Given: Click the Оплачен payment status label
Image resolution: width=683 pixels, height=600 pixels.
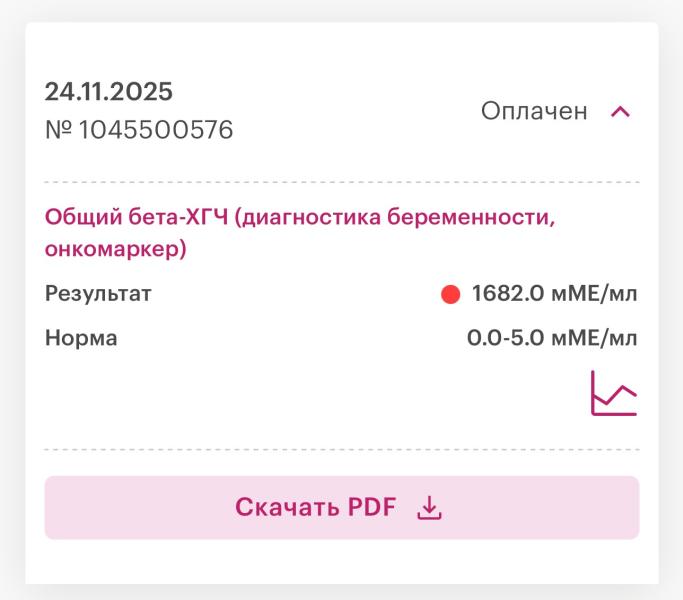Looking at the screenshot, I should tap(534, 111).
